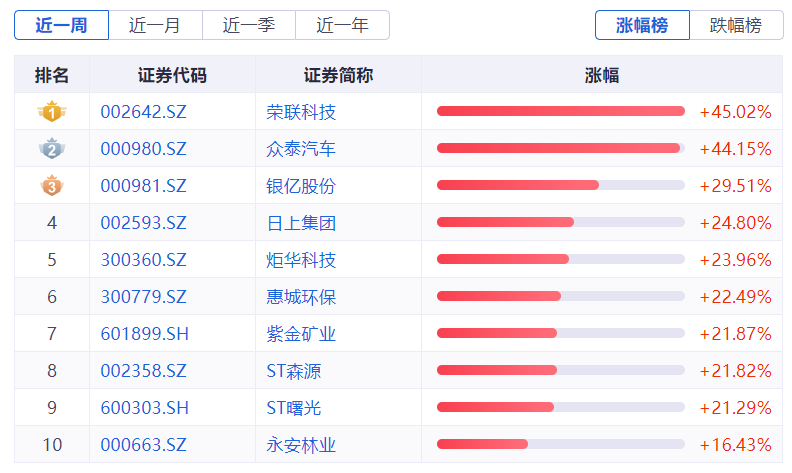Open stock code 300360.SZ

[x=143, y=260]
